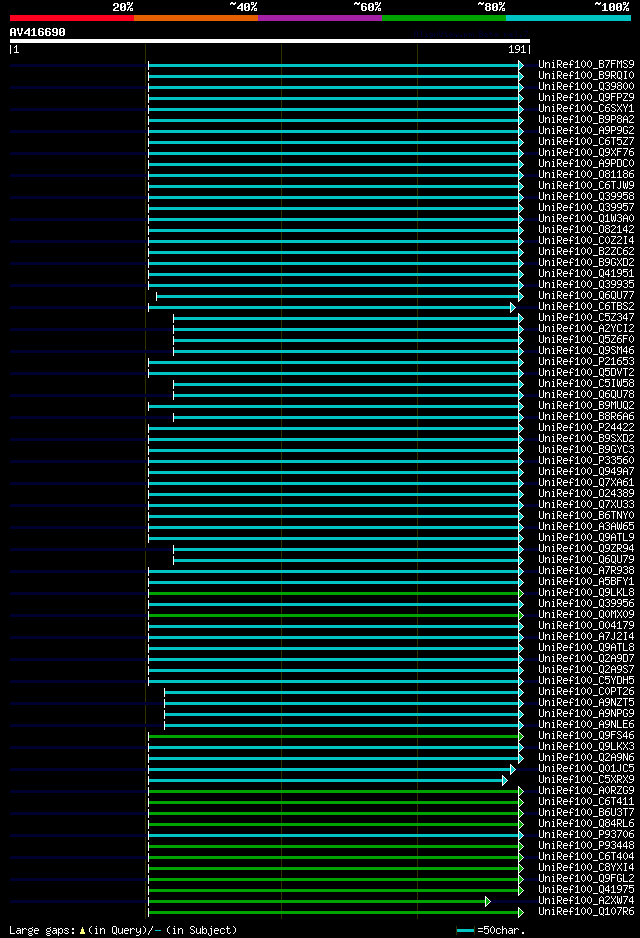Select the UniRef100_C6T411 label

586,802
